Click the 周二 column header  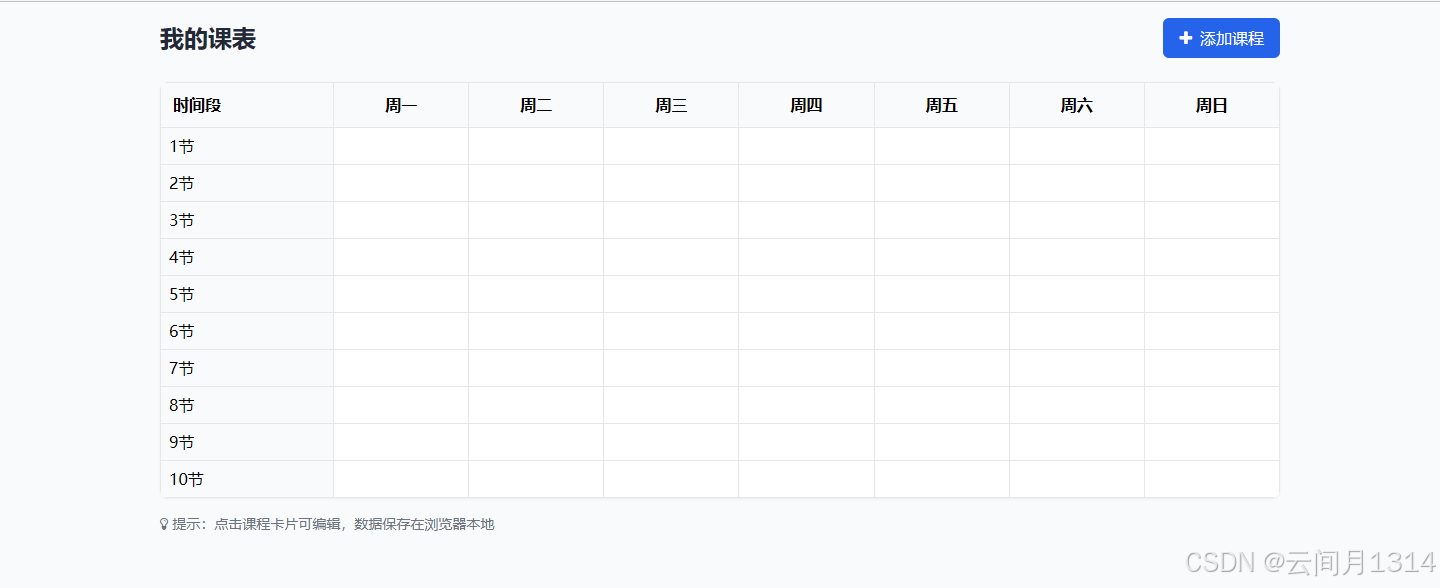(x=536, y=105)
